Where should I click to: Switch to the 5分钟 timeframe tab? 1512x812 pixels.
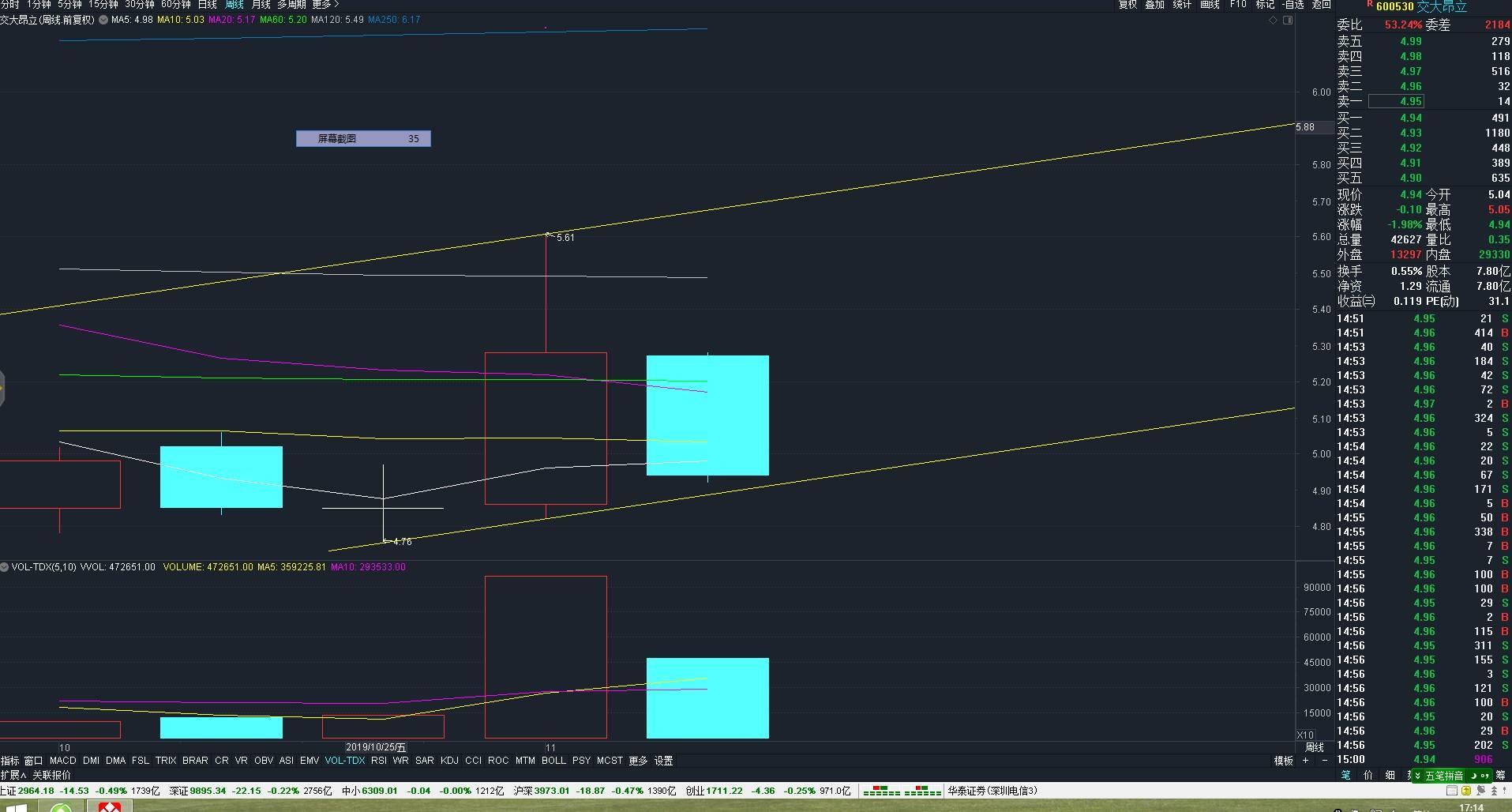69,5
